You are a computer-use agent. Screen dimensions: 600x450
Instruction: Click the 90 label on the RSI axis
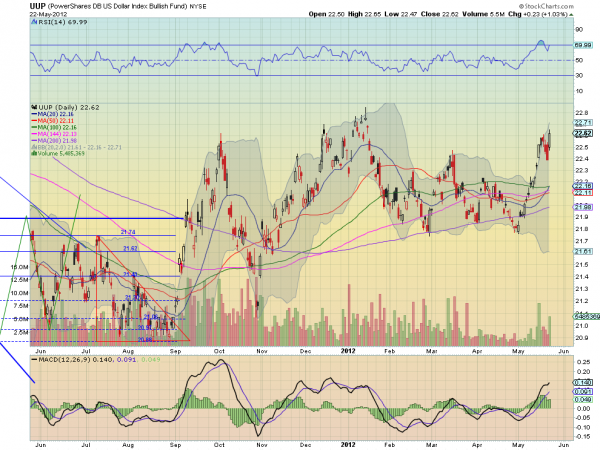click(x=579, y=30)
